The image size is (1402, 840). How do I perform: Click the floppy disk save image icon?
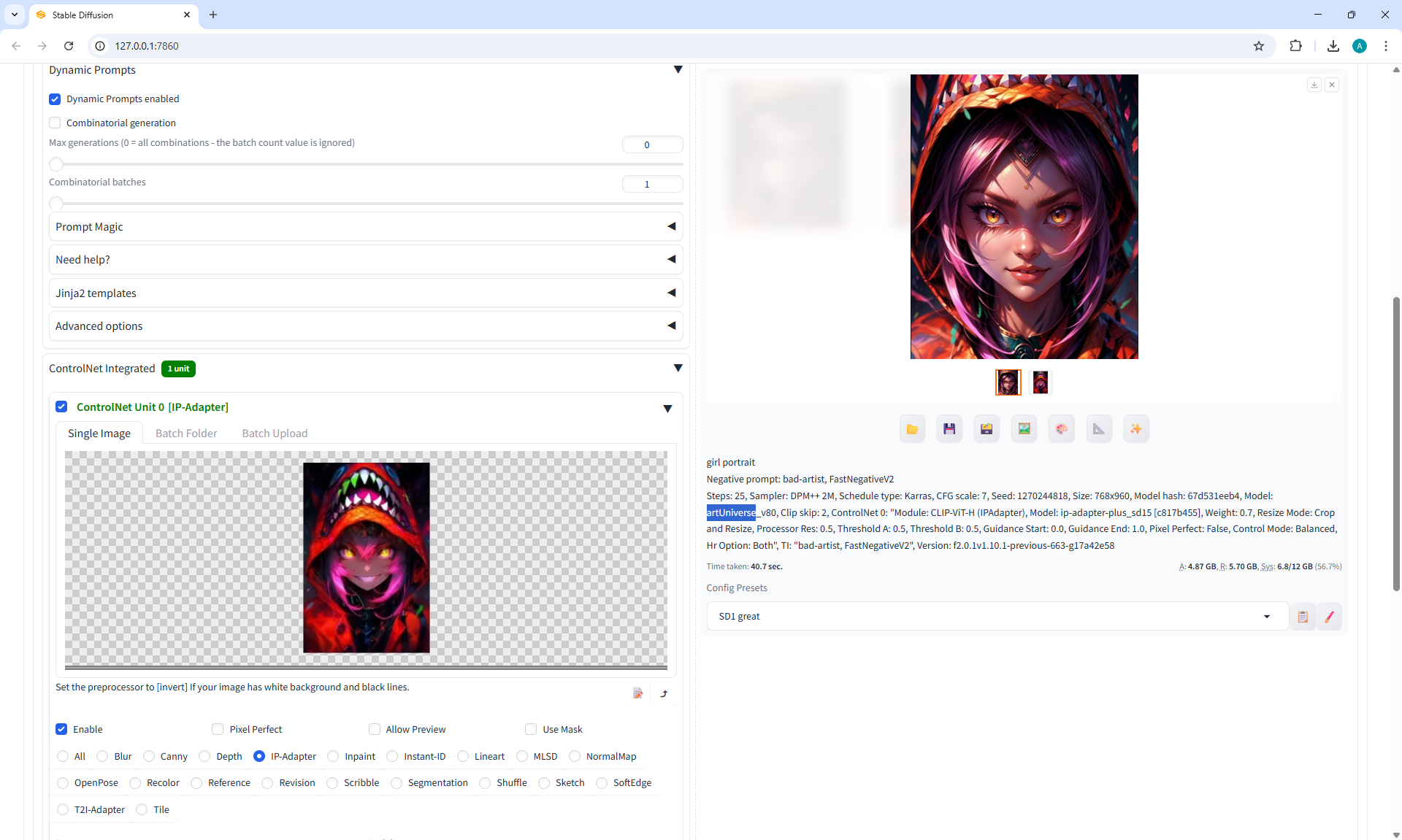pos(949,429)
